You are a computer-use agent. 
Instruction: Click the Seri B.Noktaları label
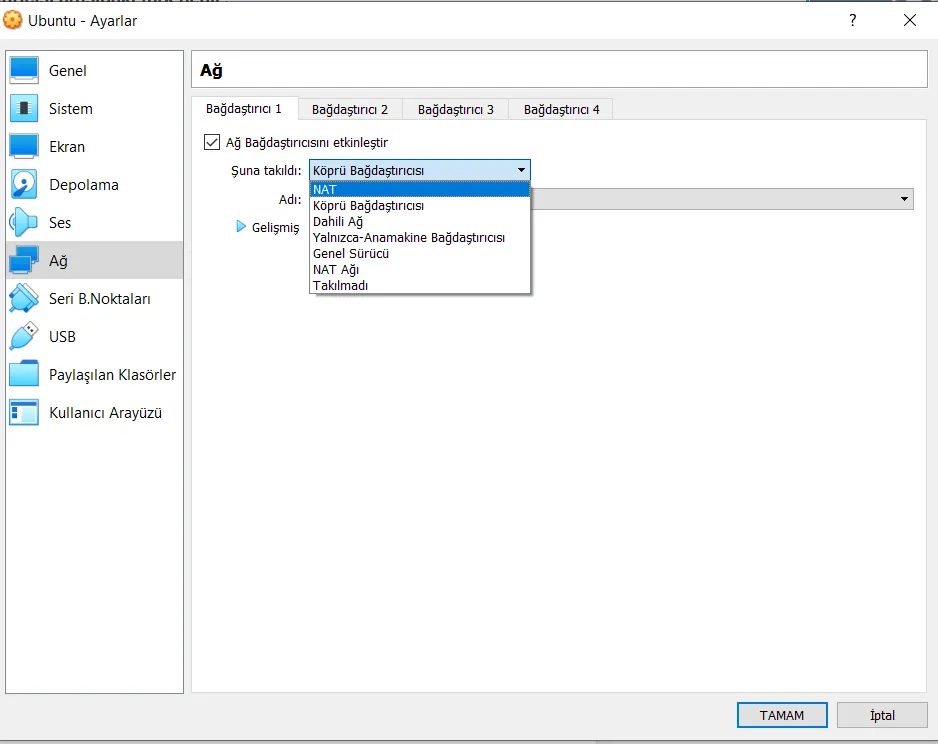pos(100,298)
